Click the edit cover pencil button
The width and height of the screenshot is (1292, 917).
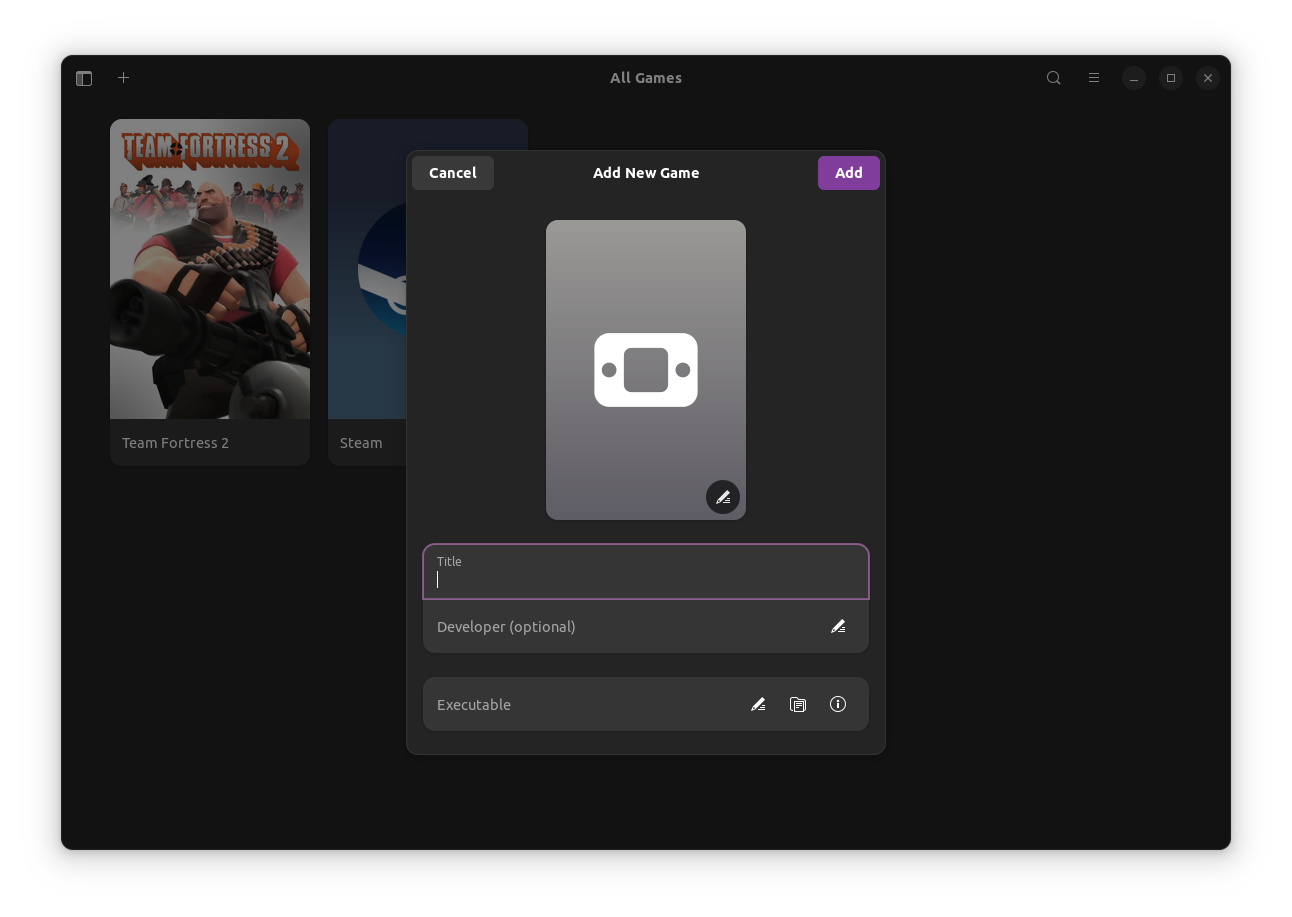pos(722,497)
